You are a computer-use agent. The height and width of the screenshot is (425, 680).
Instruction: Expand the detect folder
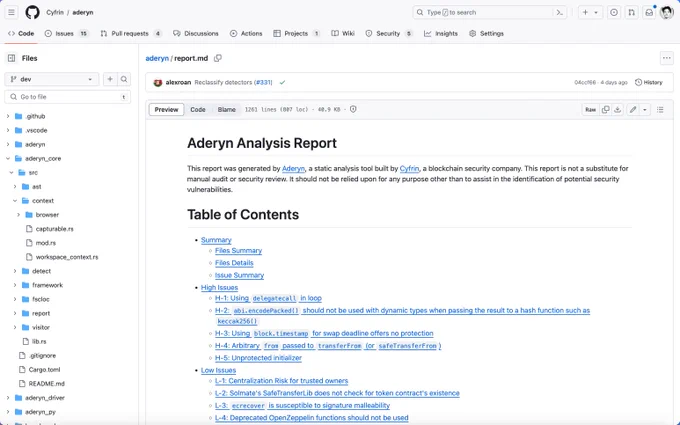point(15,271)
